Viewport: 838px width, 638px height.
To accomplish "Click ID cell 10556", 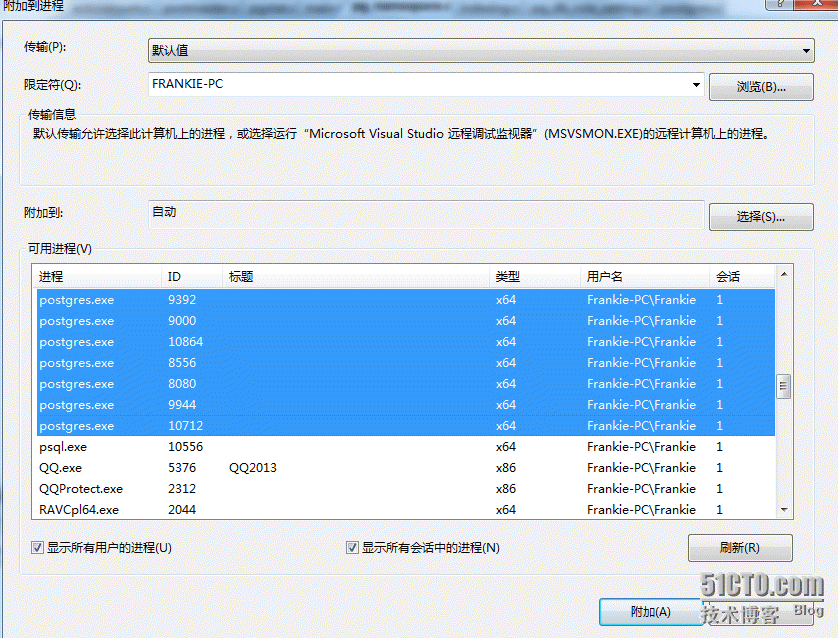I will [185, 447].
